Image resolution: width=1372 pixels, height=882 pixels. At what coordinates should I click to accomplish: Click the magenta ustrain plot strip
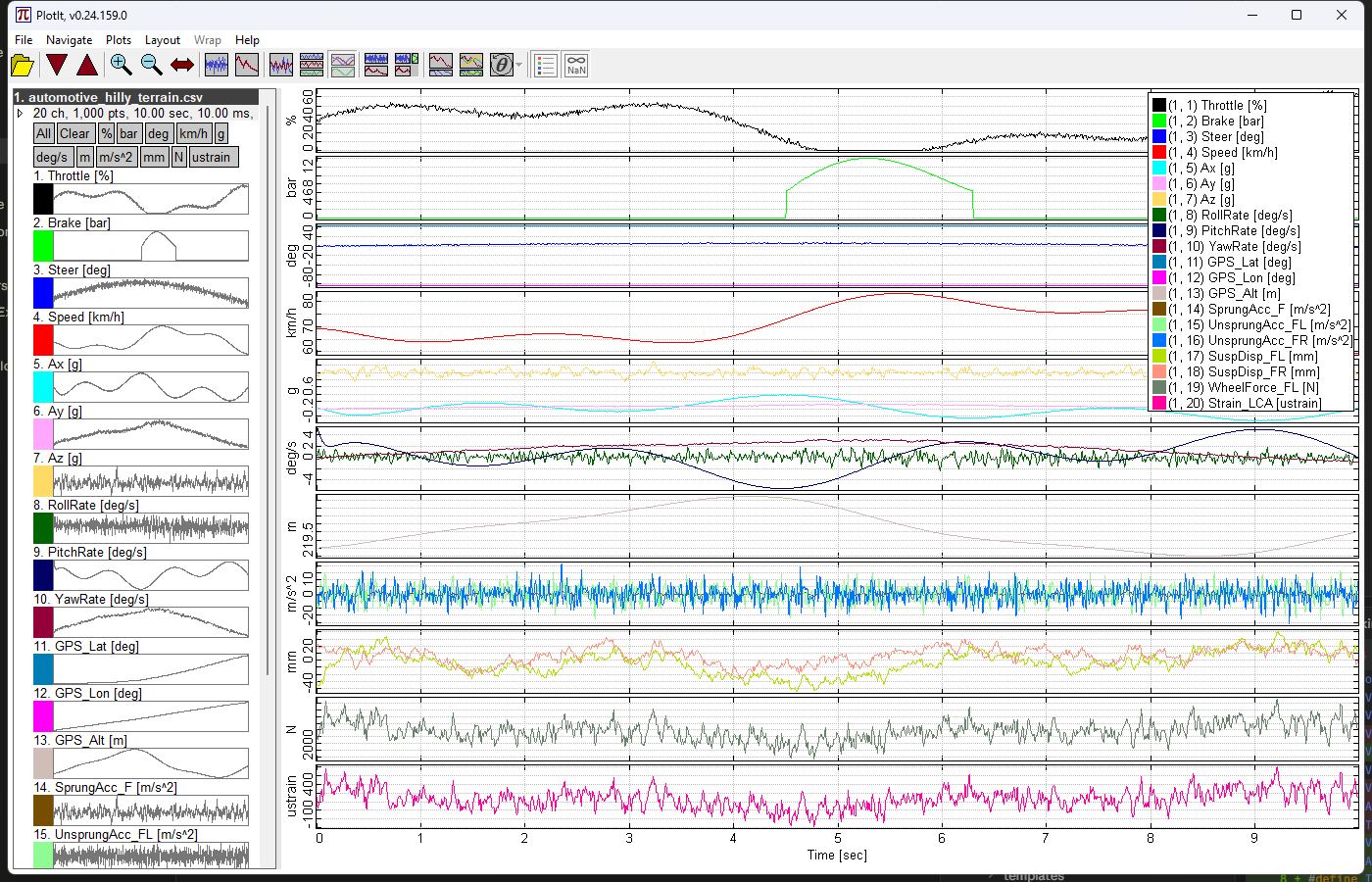click(x=838, y=796)
